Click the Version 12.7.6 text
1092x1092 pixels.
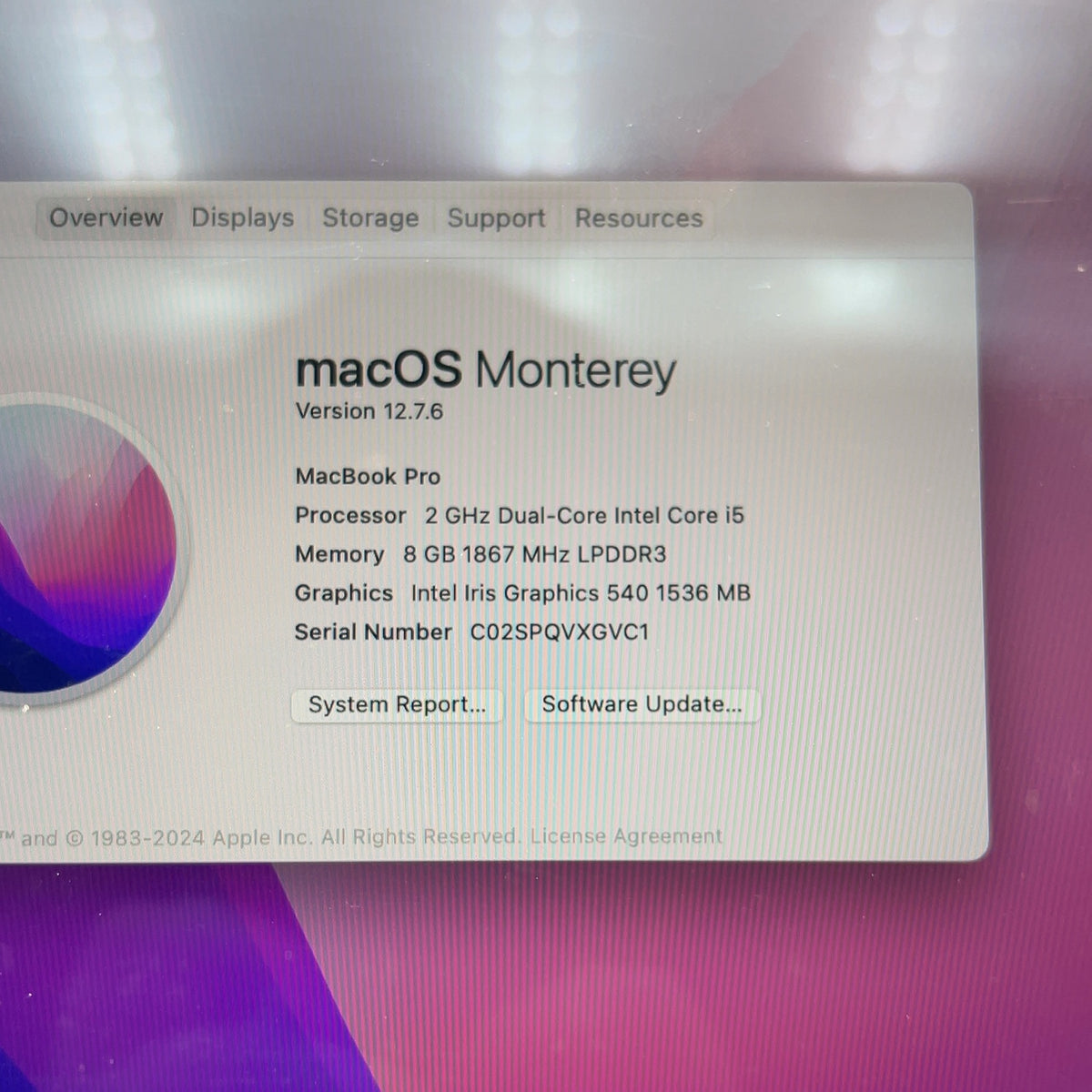[x=369, y=411]
